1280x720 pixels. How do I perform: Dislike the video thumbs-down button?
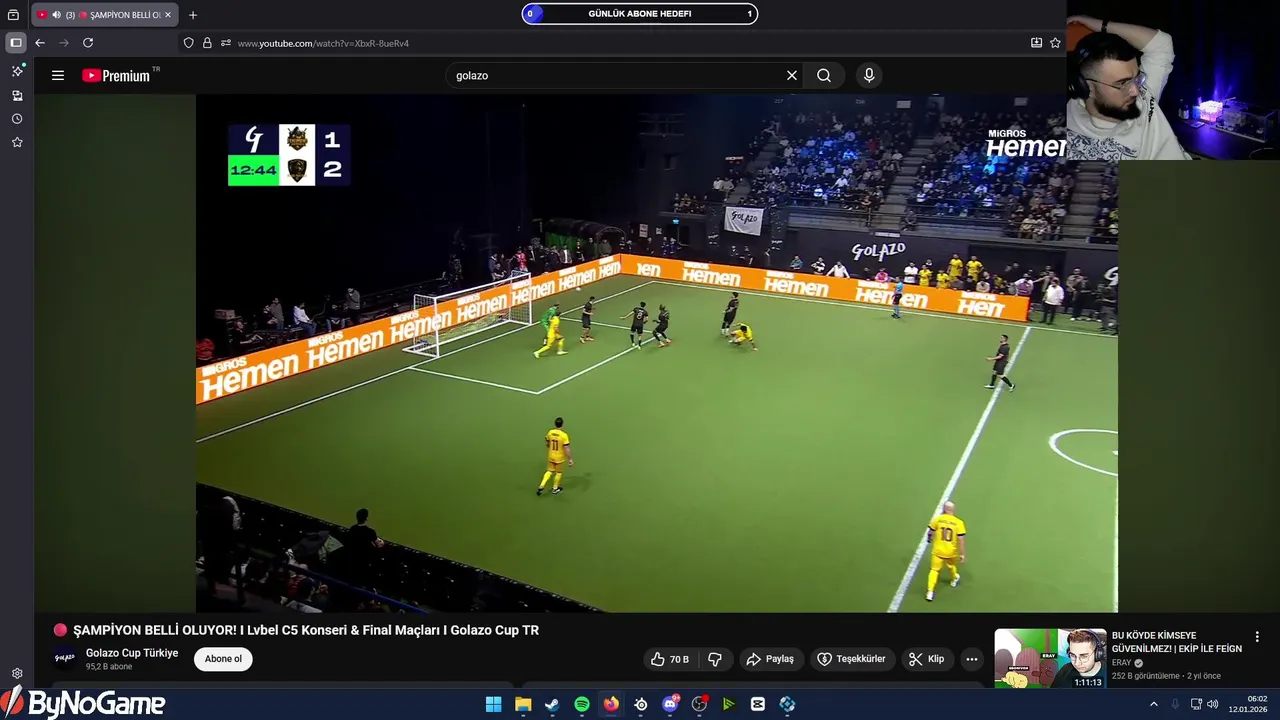(x=715, y=659)
